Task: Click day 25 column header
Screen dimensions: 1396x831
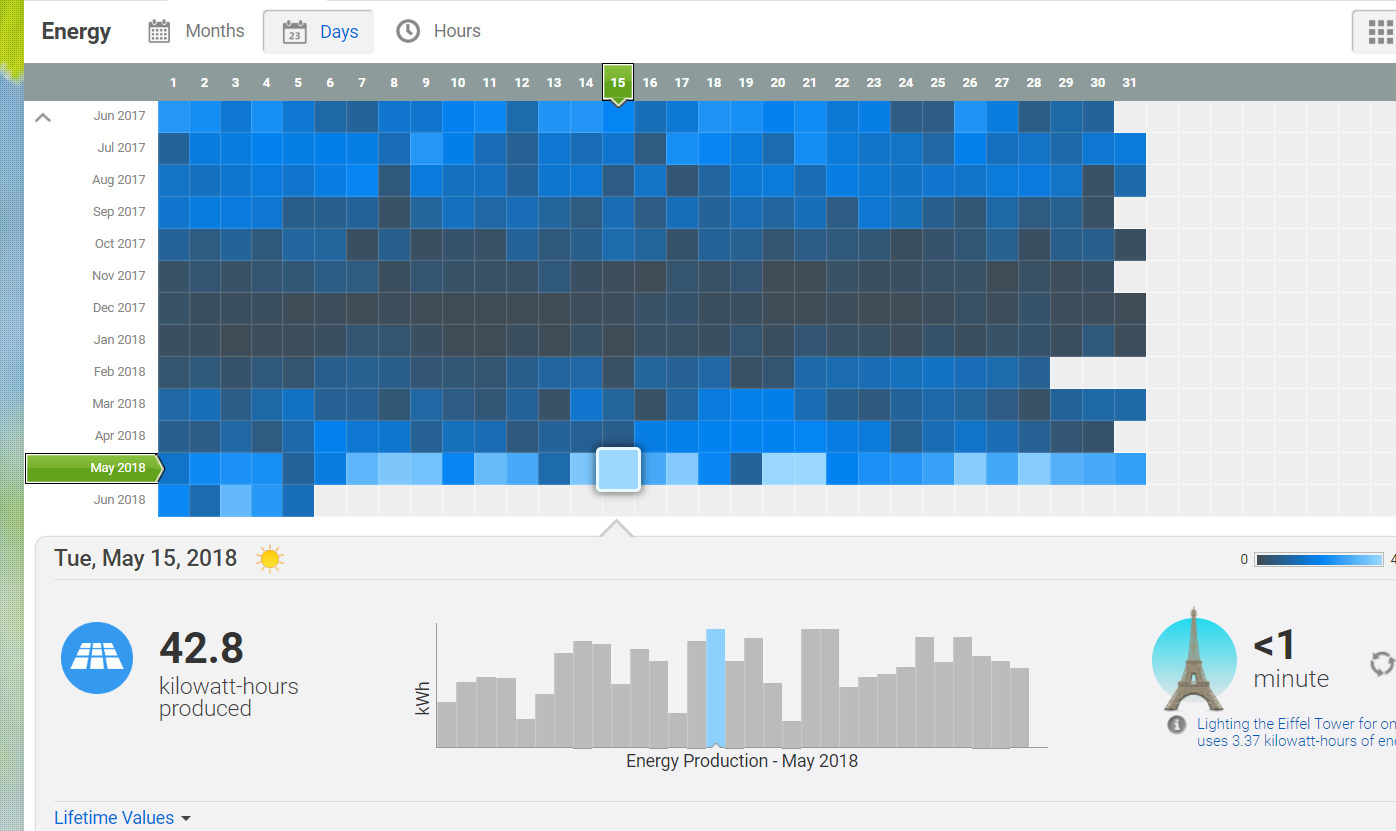Action: click(x=938, y=83)
